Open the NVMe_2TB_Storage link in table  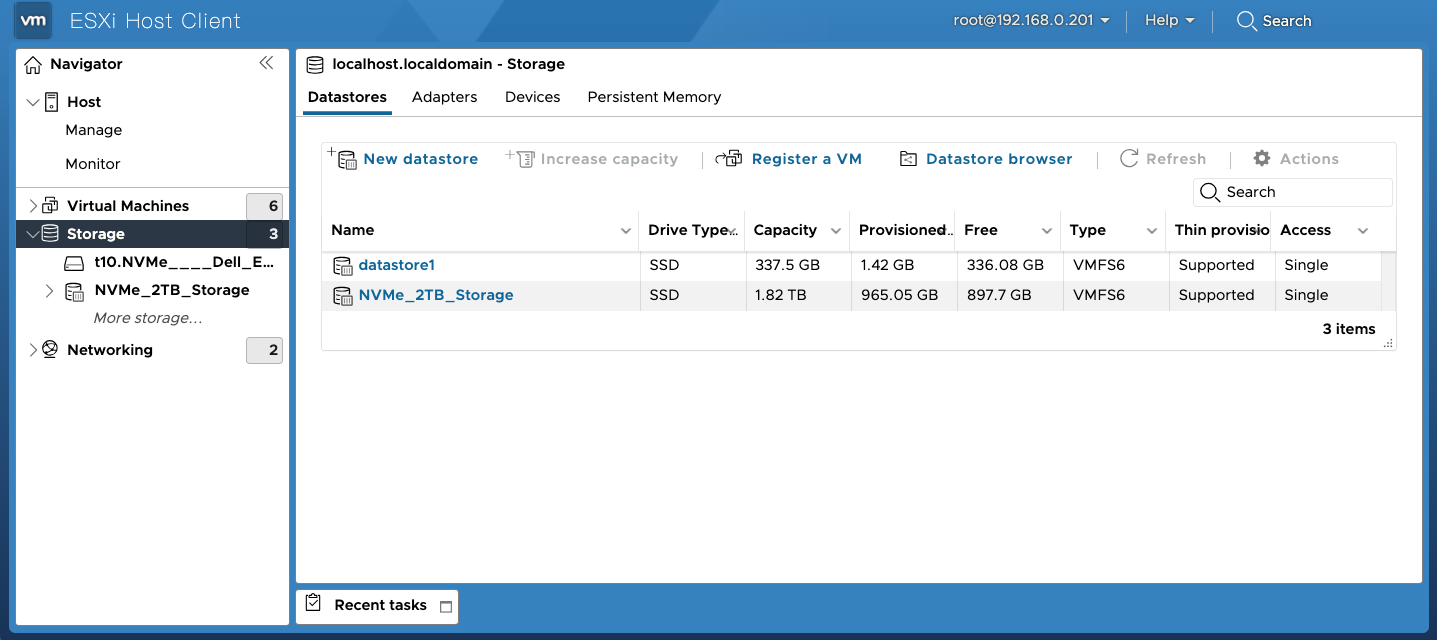[436, 295]
